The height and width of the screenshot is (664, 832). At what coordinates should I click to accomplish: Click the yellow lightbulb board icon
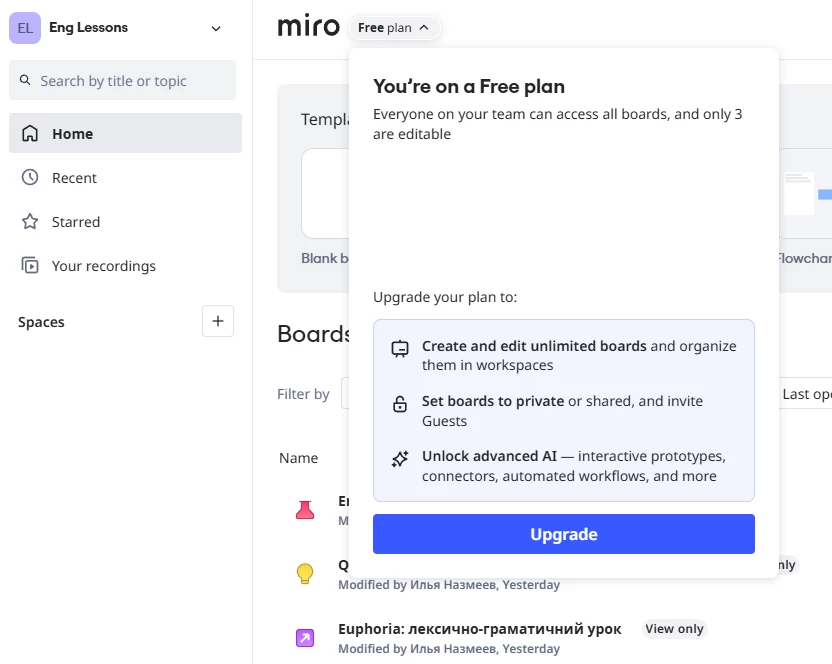click(305, 573)
